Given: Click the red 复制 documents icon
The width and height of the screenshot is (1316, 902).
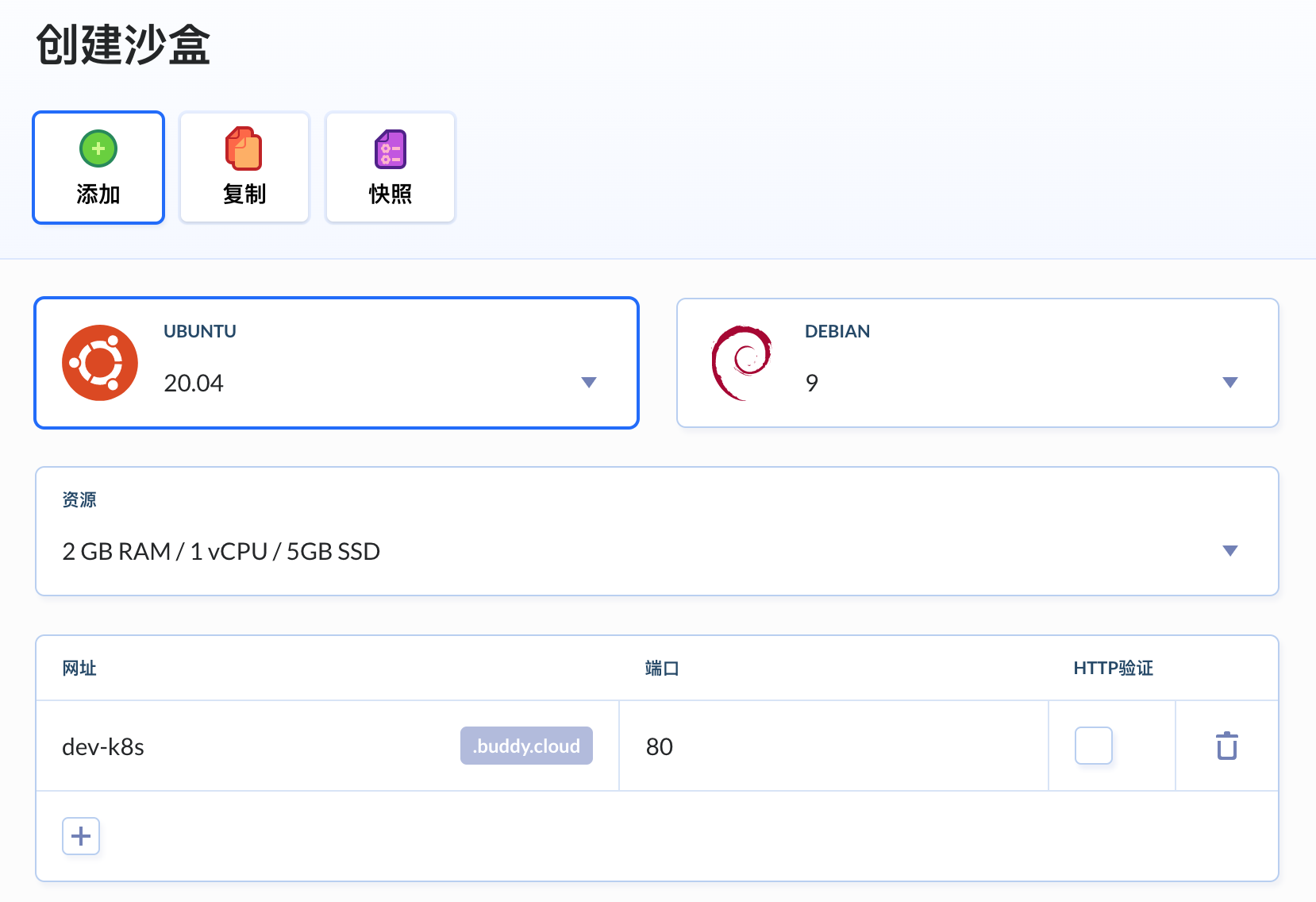Looking at the screenshot, I should pyautogui.click(x=244, y=148).
